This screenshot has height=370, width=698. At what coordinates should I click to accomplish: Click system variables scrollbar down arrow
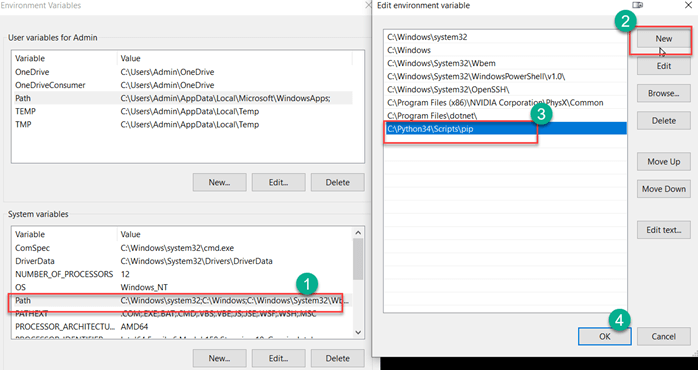click(358, 333)
